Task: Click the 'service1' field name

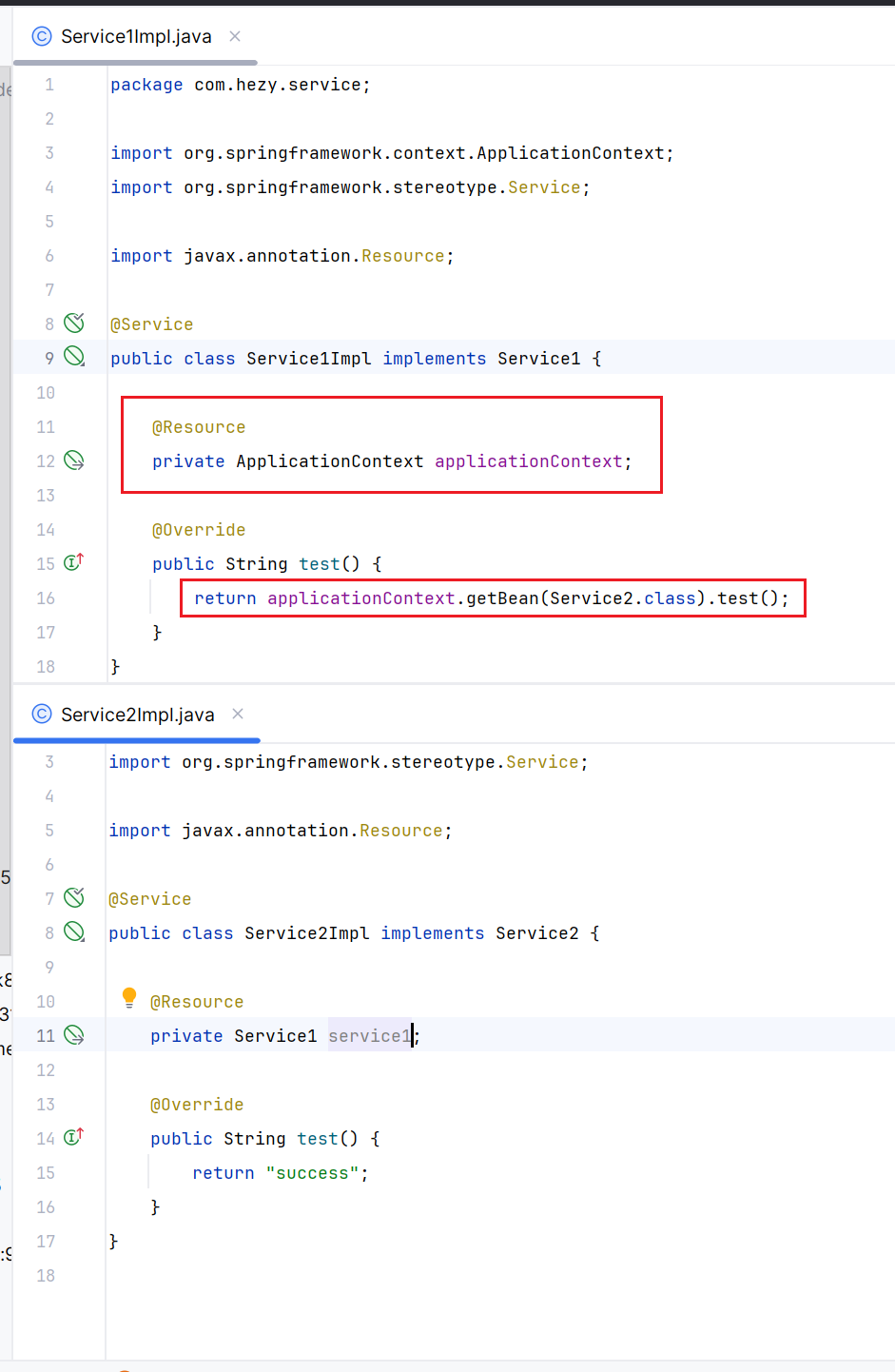Action: click(370, 1036)
